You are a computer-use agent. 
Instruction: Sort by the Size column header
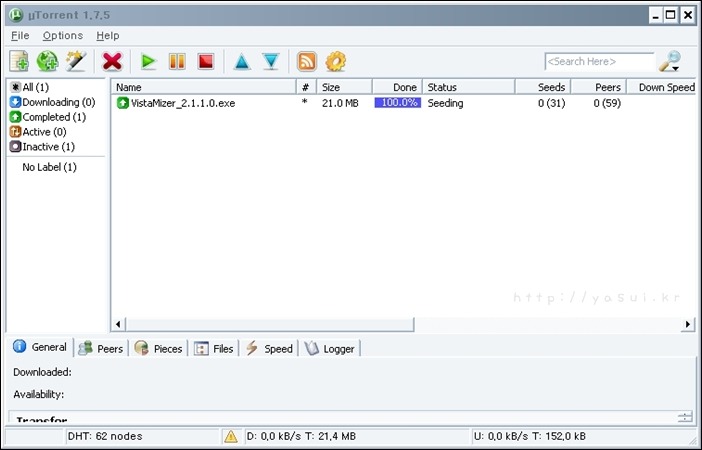click(344, 87)
